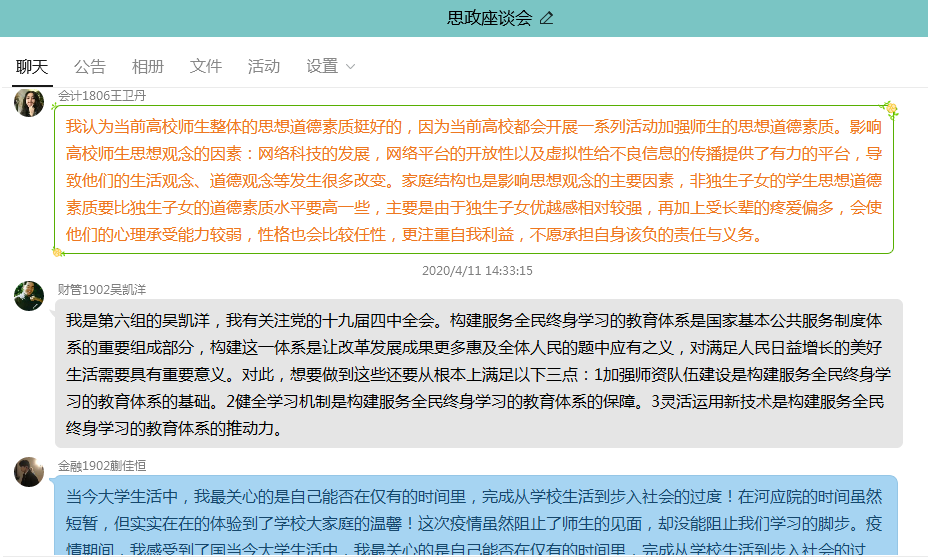
Task: Click the flower decoration at bubble's bottom-left corner
Action: coord(58,250)
